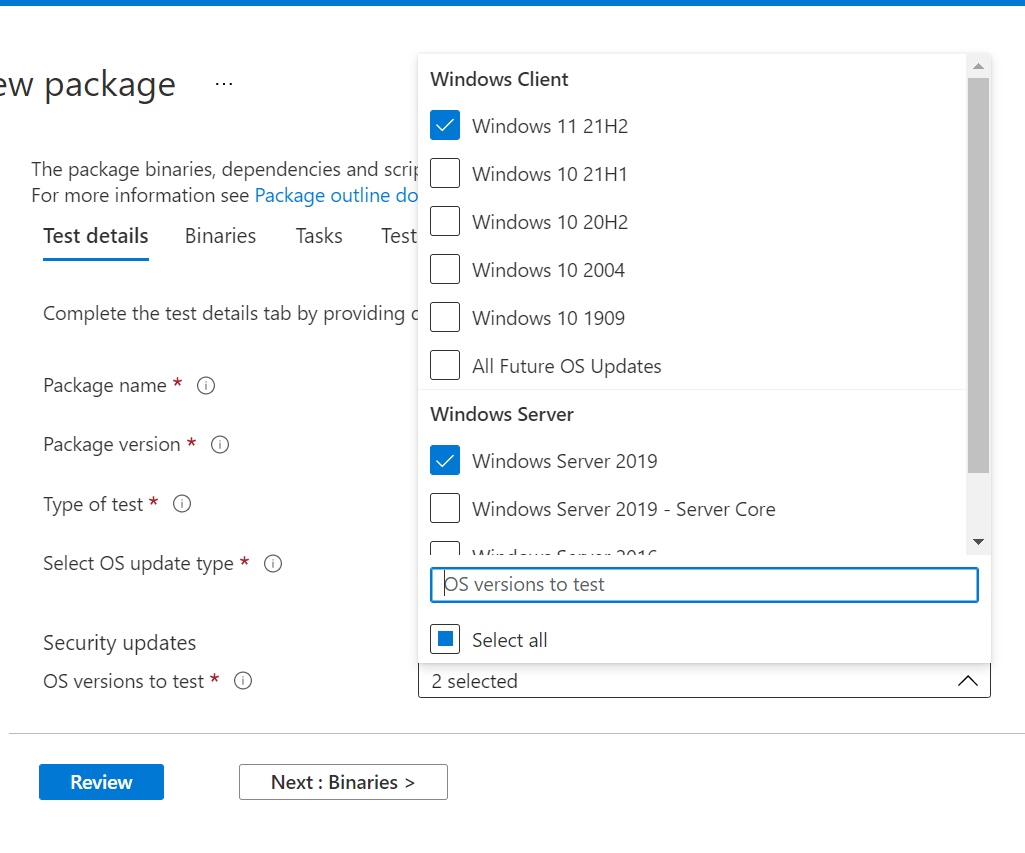
Task: Uncheck the Windows 11 21H2 checkbox
Action: tap(445, 126)
